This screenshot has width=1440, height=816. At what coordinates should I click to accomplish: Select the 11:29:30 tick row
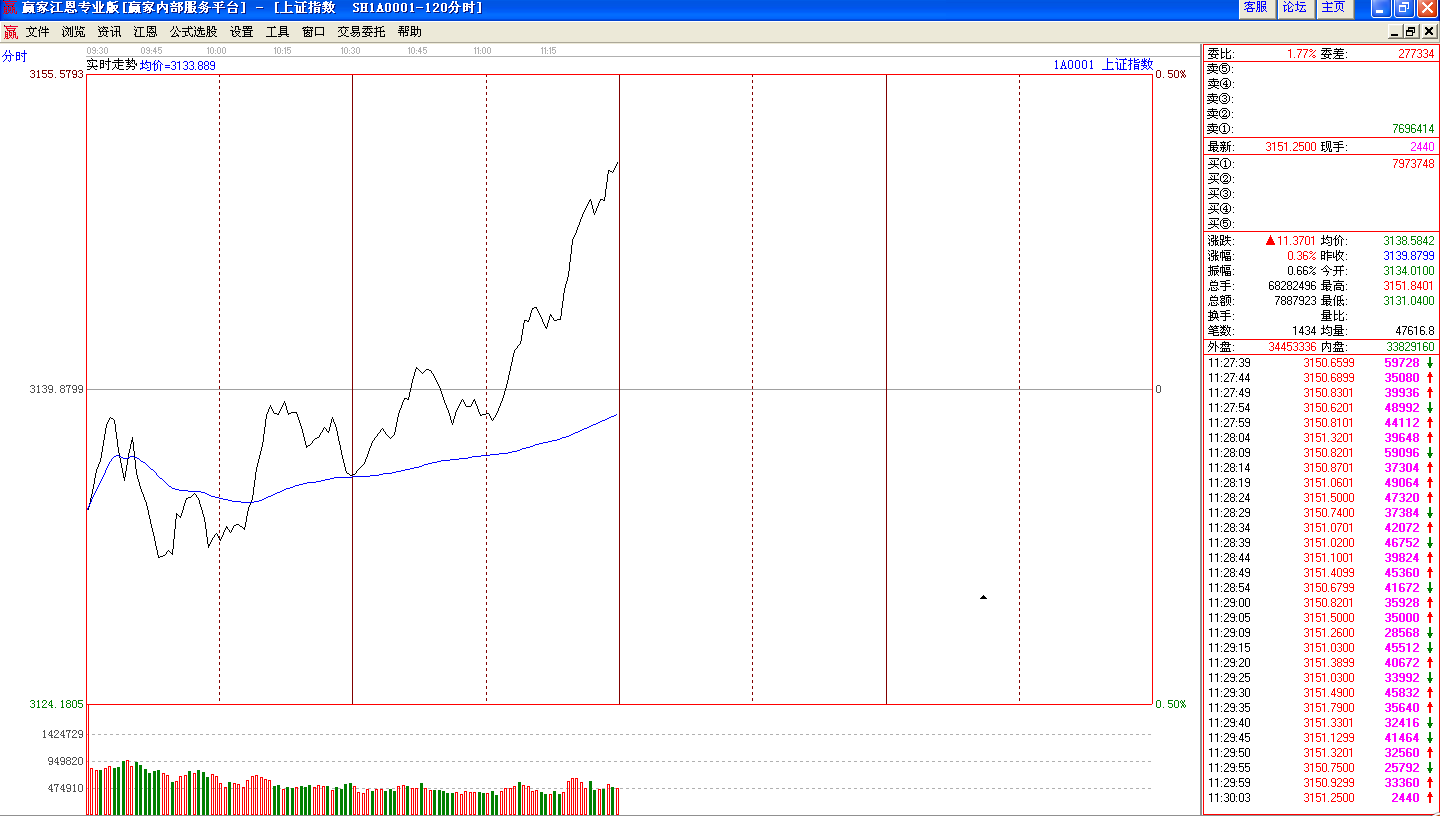1321,693
